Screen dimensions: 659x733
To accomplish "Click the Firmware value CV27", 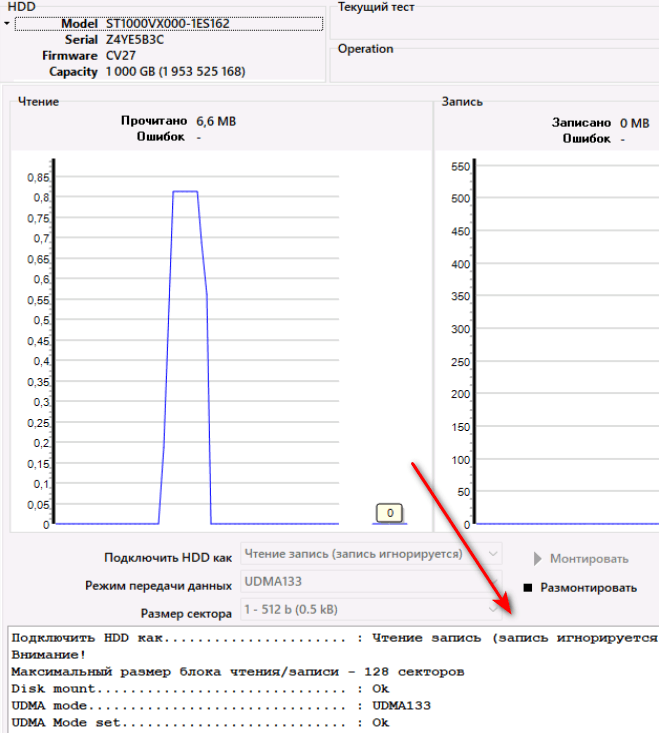I will pyautogui.click(x=121, y=56).
